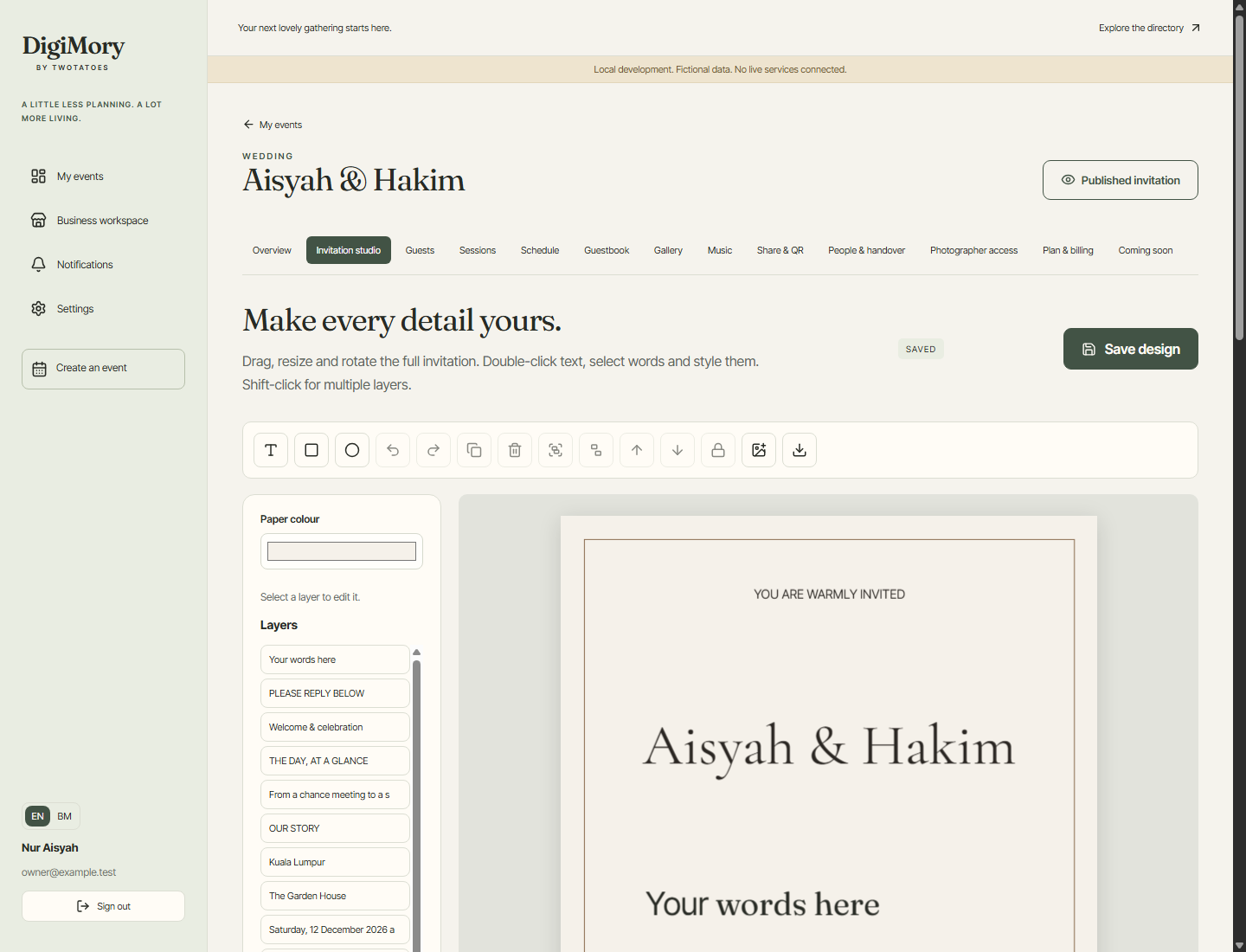Sign out of the account
The width and height of the screenshot is (1246, 952).
103,906
